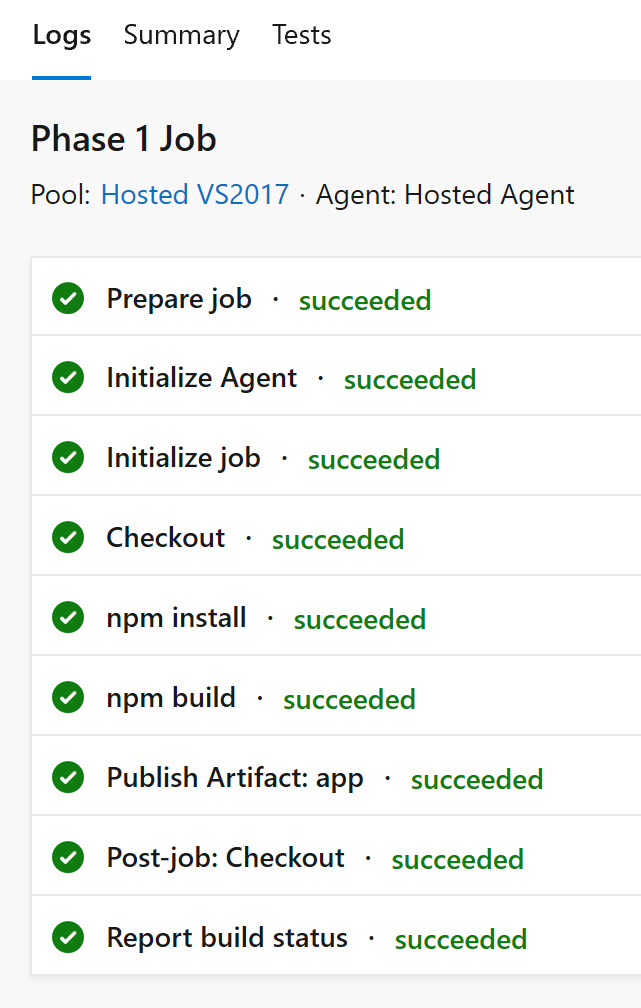Open the npm install step log
Screen dimensions: 641x1008
pyautogui.click(x=336, y=616)
